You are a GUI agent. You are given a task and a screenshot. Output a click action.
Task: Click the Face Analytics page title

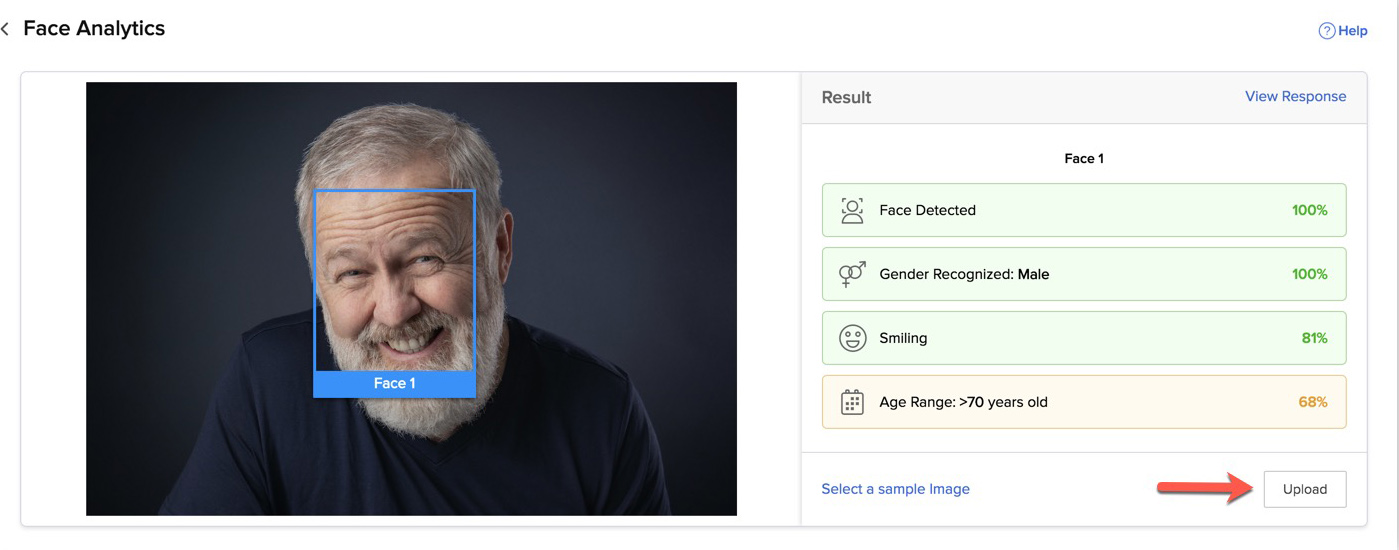[x=94, y=29]
